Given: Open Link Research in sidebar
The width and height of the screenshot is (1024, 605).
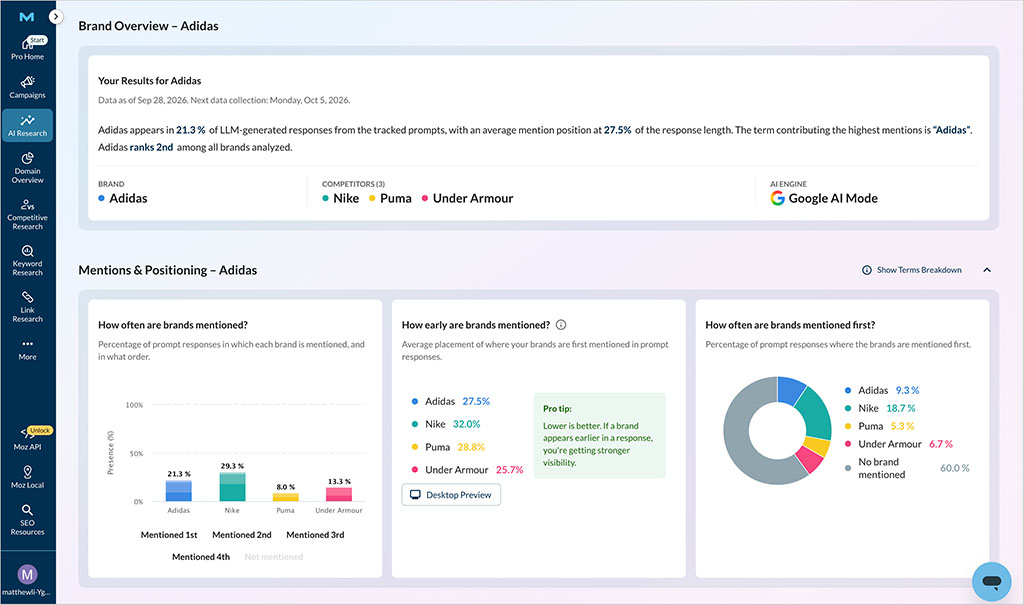Looking at the screenshot, I should (x=27, y=306).
